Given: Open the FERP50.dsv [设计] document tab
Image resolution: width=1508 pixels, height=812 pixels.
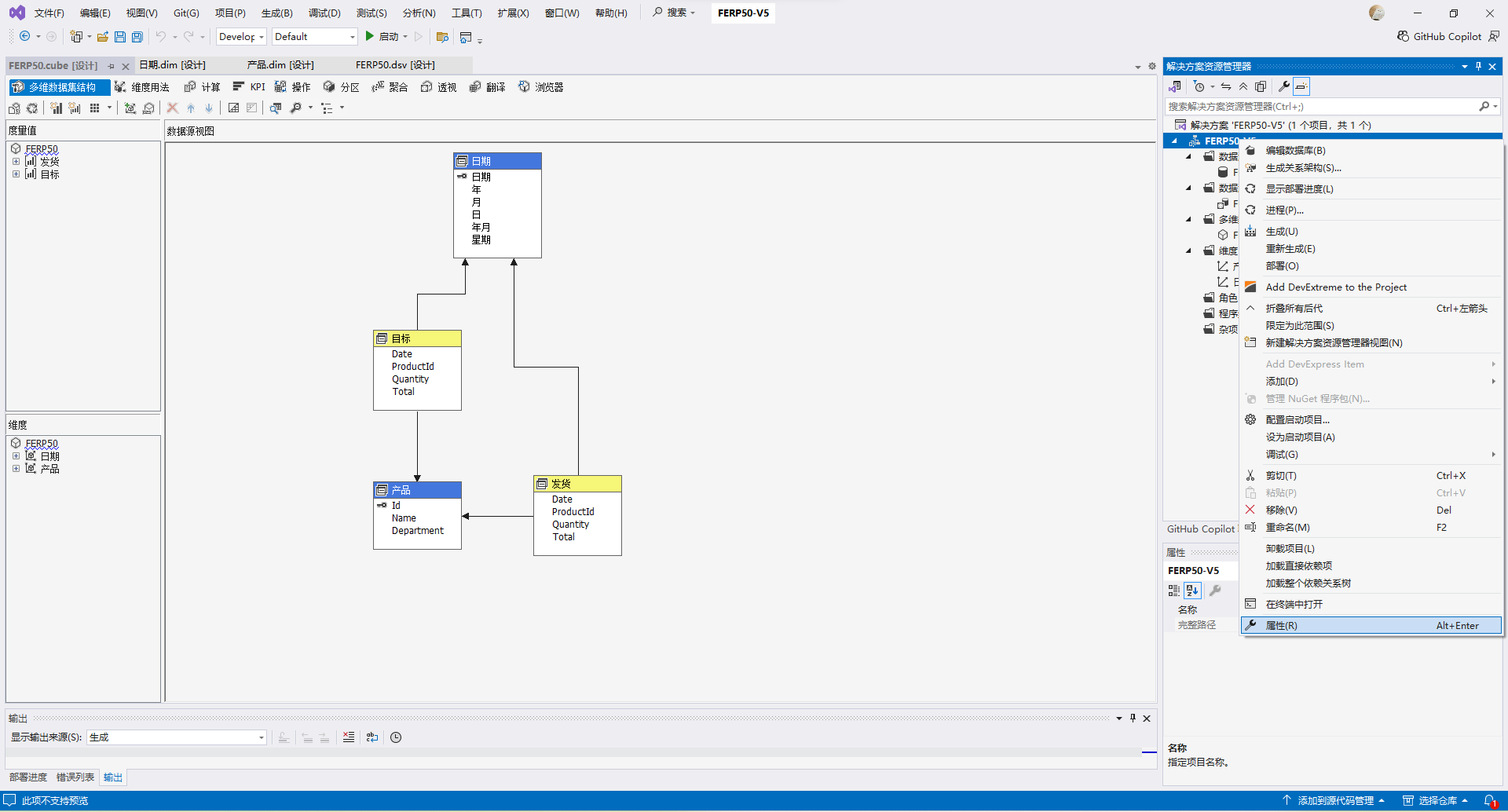Looking at the screenshot, I should tap(395, 65).
